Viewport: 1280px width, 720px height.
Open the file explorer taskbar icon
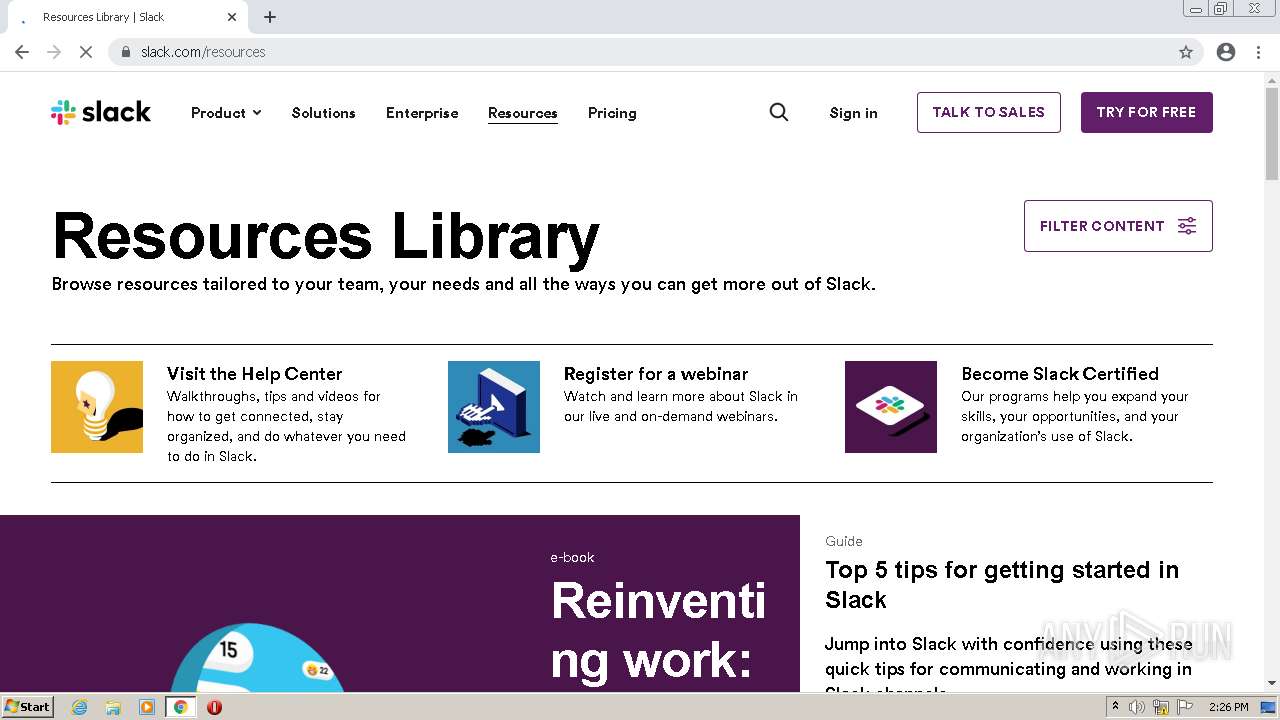(x=113, y=707)
